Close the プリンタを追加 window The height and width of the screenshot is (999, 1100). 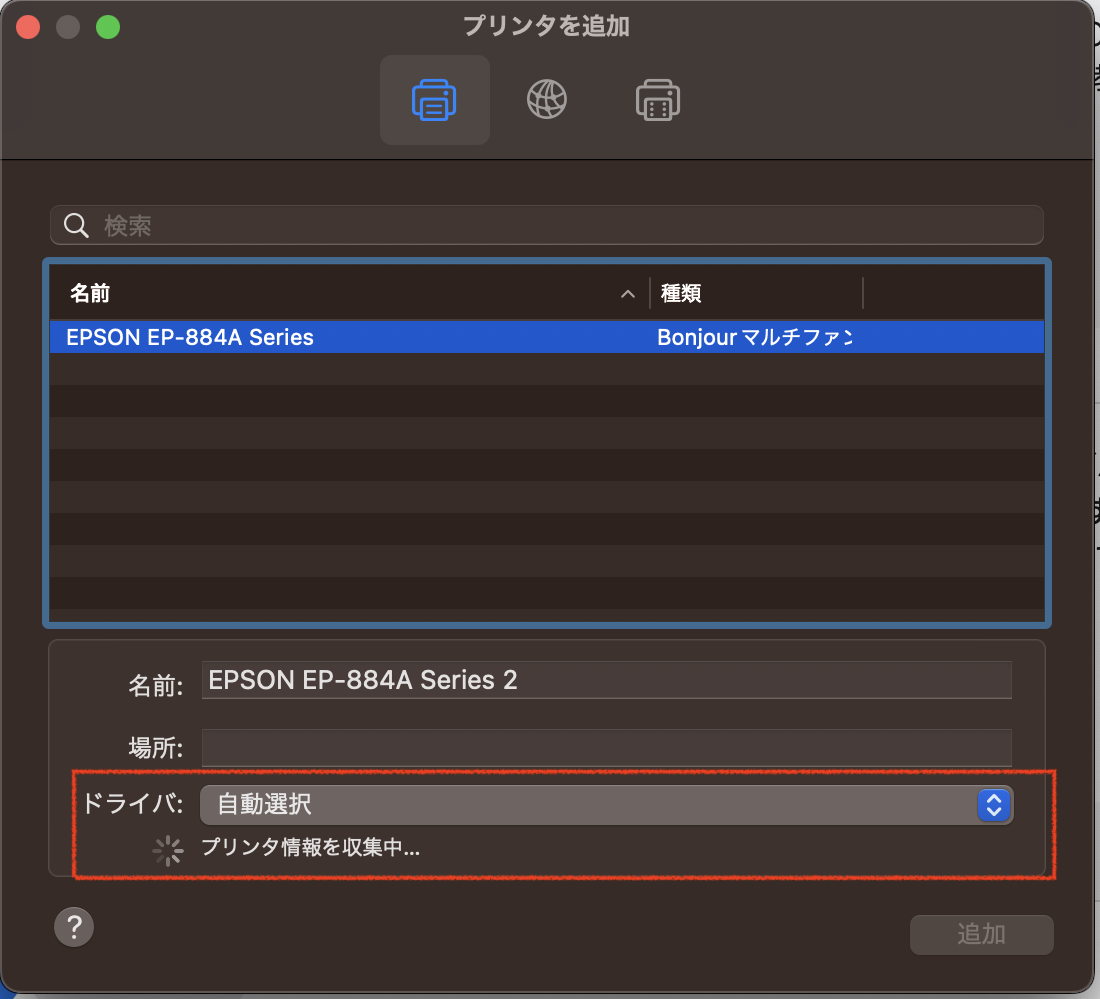pyautogui.click(x=28, y=28)
